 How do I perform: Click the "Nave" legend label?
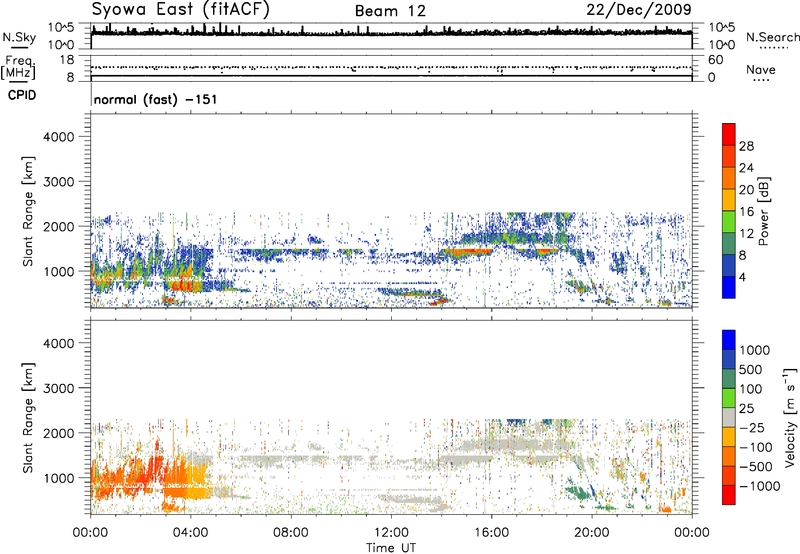coord(760,69)
